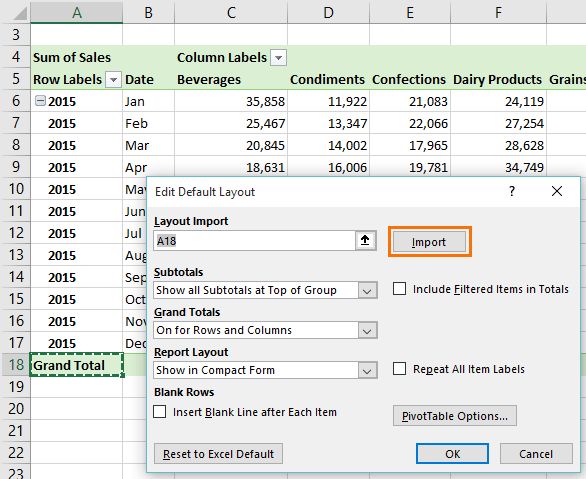Open the Column Labels filter dropdown
The width and height of the screenshot is (586, 479).
pyautogui.click(x=278, y=58)
